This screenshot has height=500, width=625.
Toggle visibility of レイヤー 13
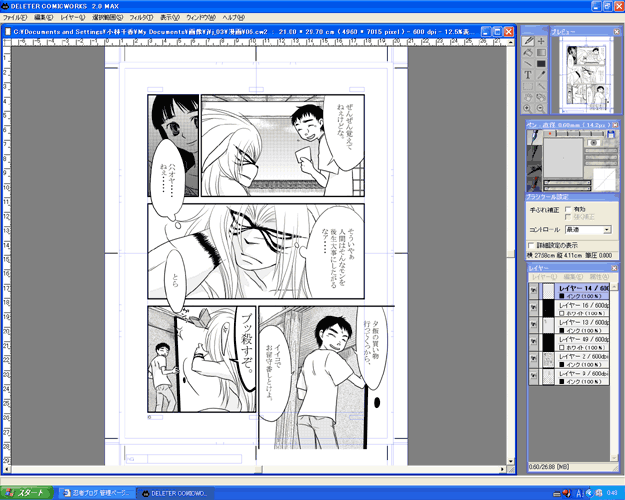click(533, 325)
